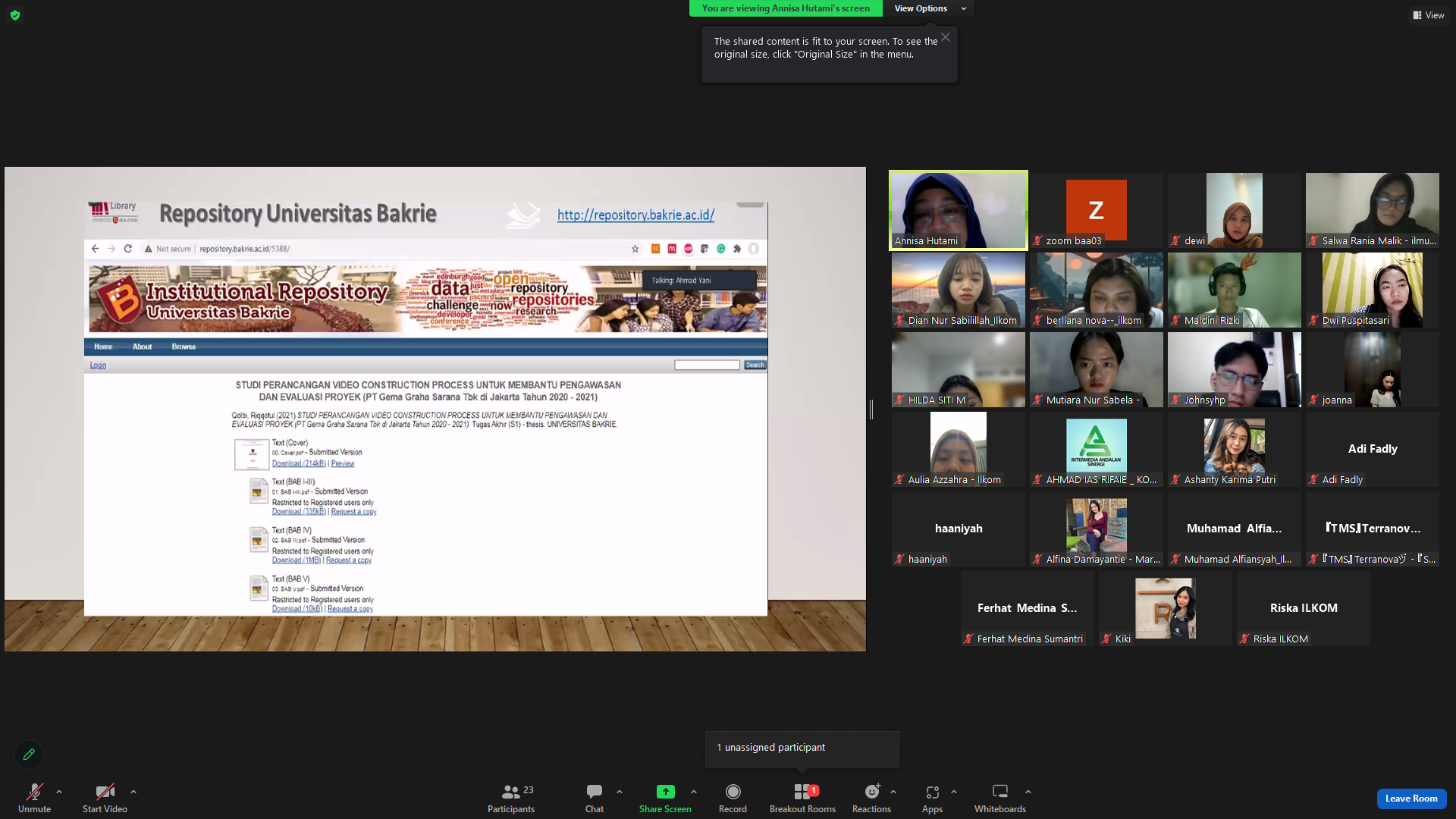
Task: Select Annisa Hutami's video tile
Action: pos(959,210)
